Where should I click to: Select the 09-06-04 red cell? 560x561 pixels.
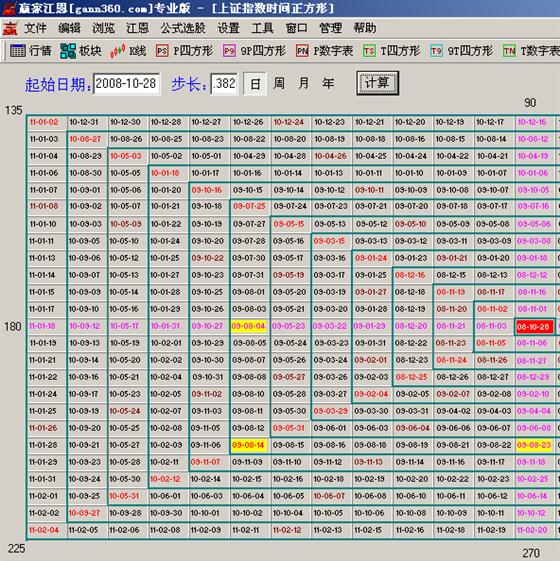coord(413,428)
